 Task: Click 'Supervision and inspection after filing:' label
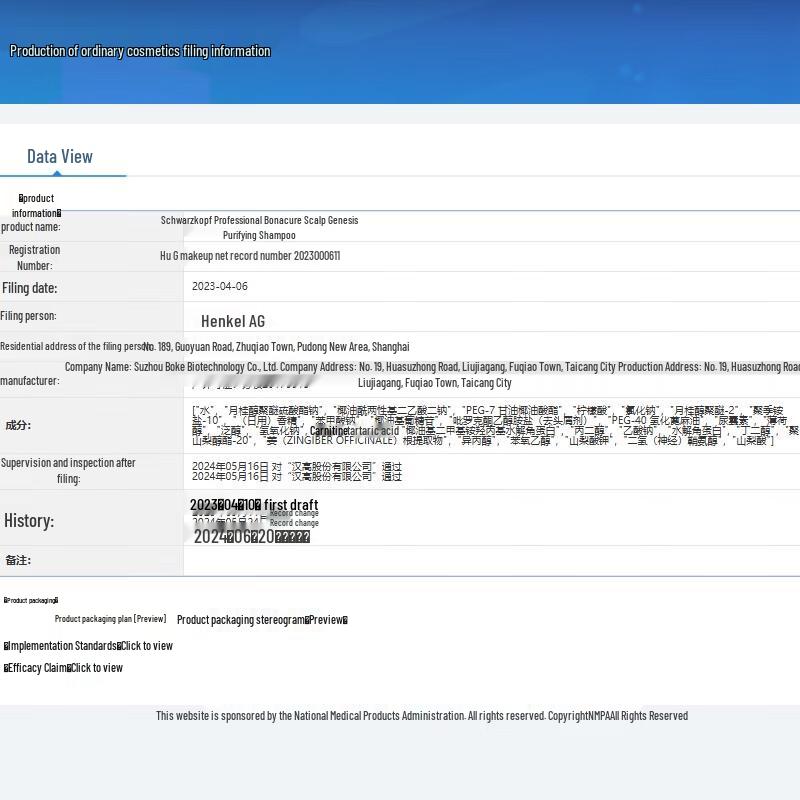tap(68, 470)
